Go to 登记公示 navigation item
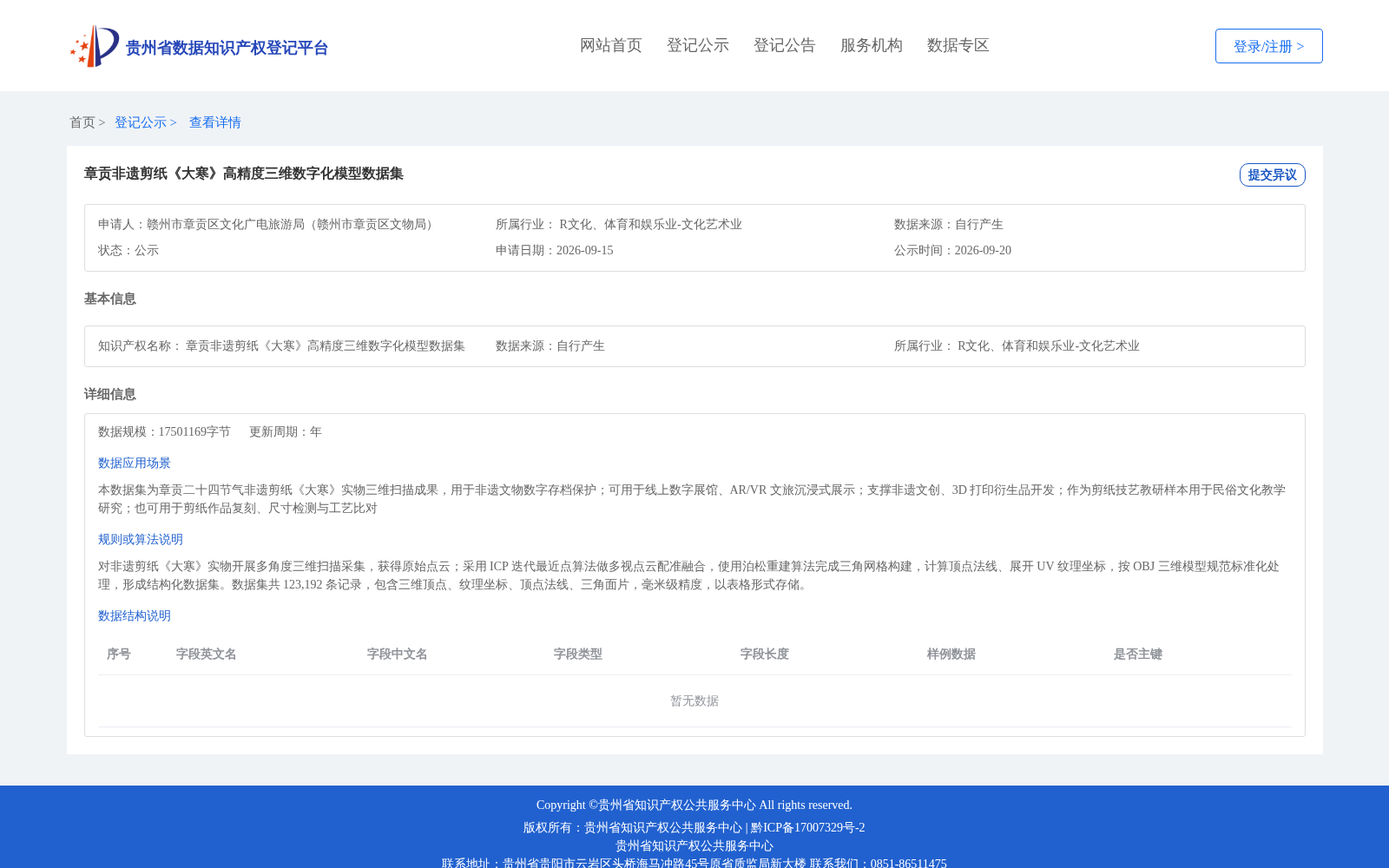Image resolution: width=1389 pixels, height=868 pixels. pos(698,45)
